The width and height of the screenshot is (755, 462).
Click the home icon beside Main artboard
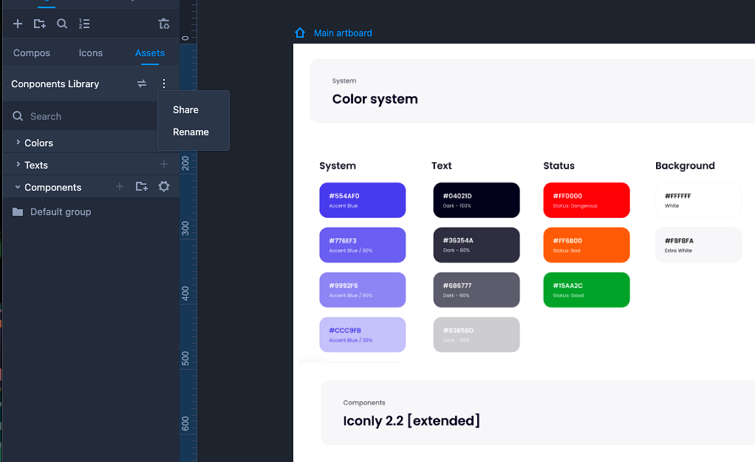[300, 33]
